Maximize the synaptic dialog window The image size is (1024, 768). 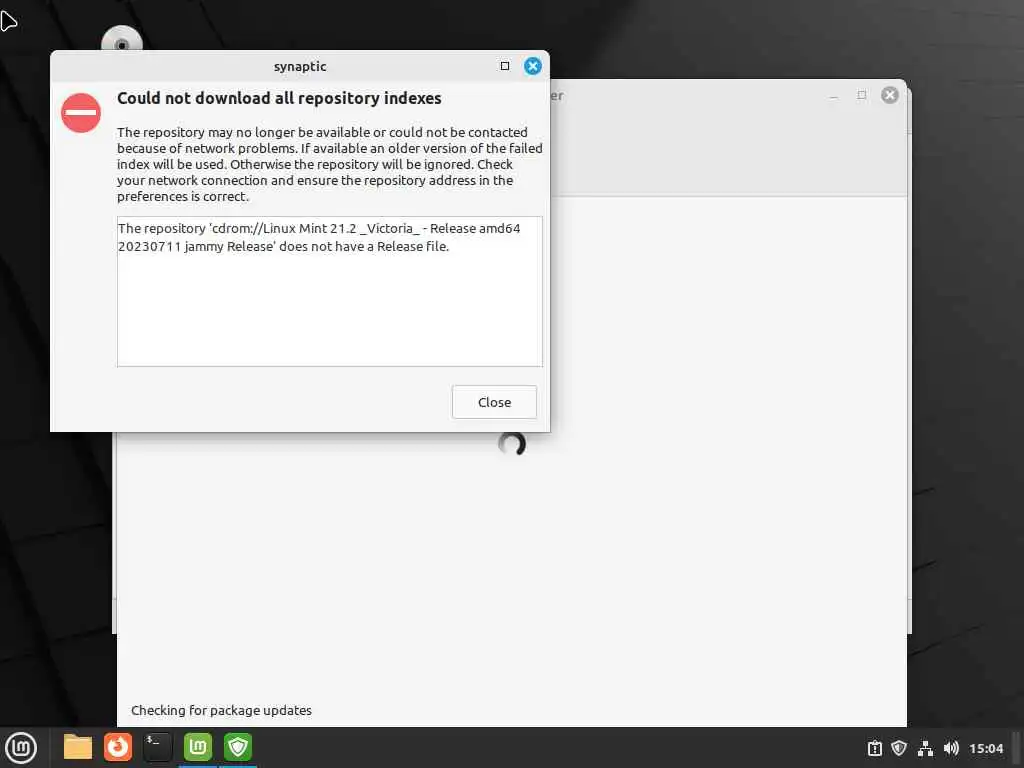(x=505, y=66)
